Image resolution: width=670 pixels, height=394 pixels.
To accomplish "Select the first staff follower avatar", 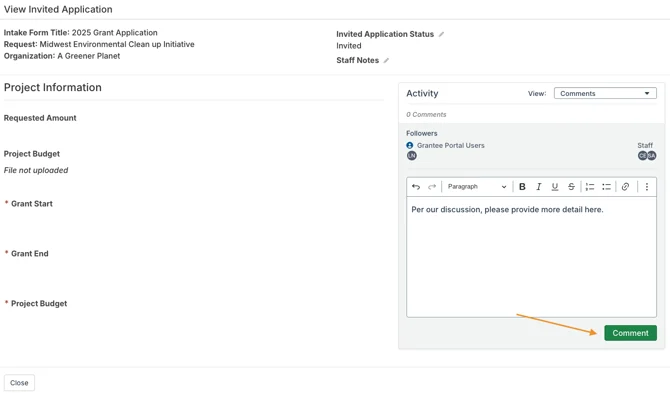I will point(642,156).
